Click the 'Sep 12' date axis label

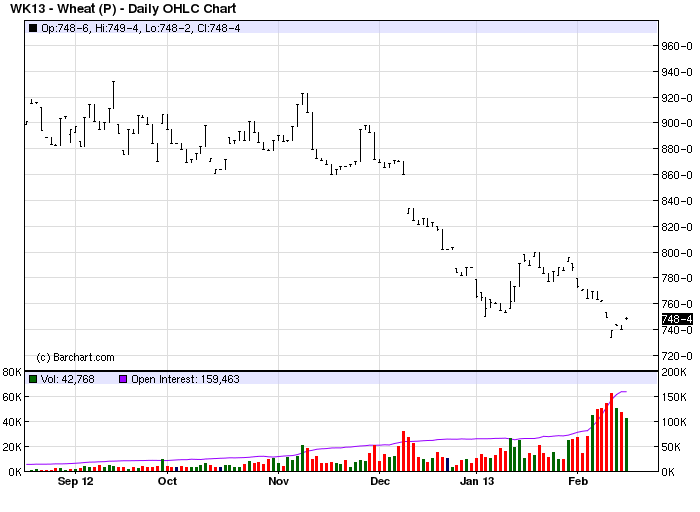click(75, 481)
